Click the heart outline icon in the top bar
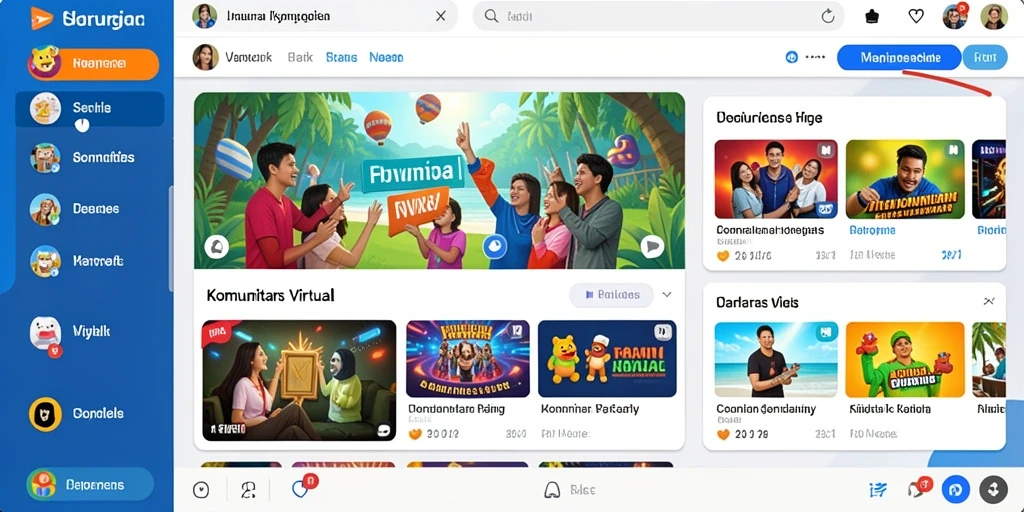Viewport: 1024px width, 512px height. point(916,17)
